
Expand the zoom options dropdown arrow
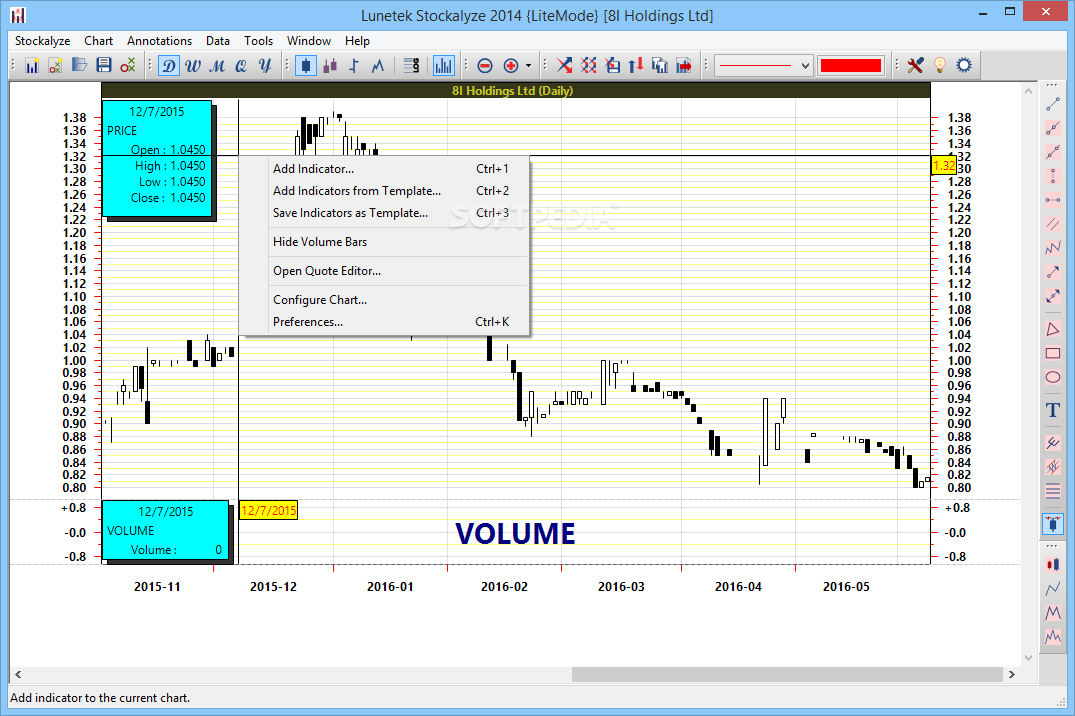528,66
